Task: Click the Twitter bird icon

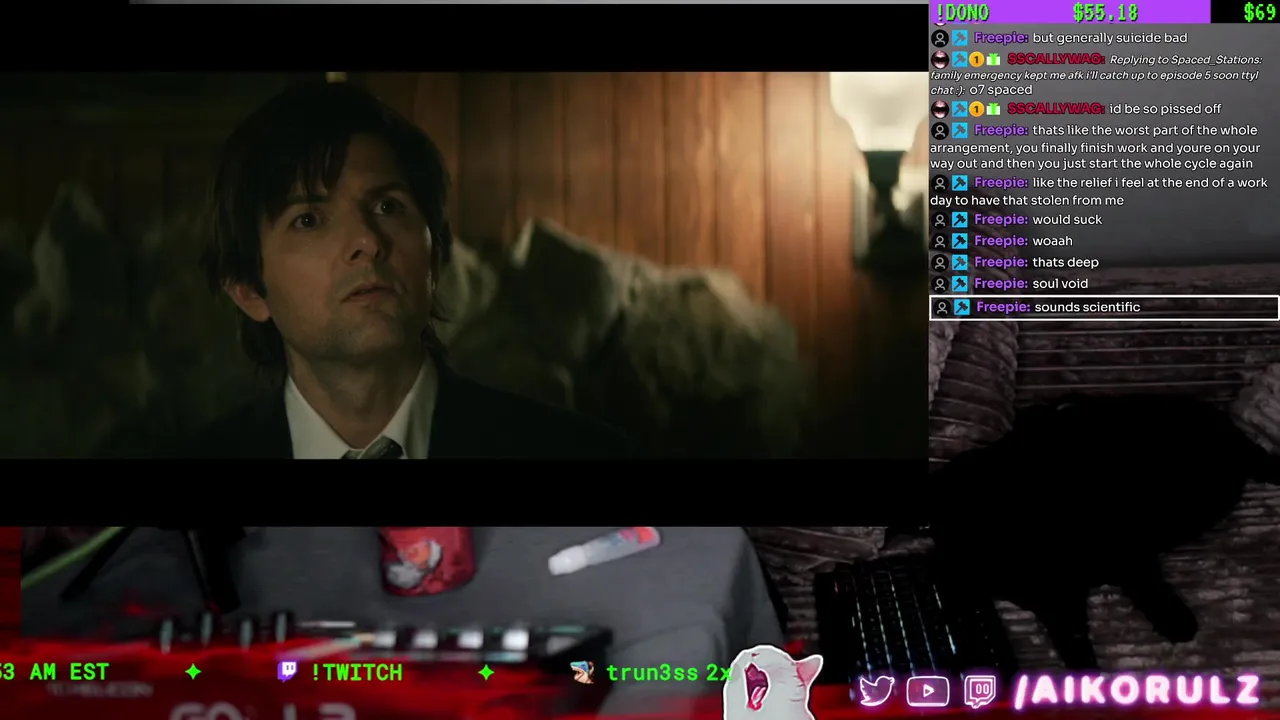Action: (x=876, y=691)
